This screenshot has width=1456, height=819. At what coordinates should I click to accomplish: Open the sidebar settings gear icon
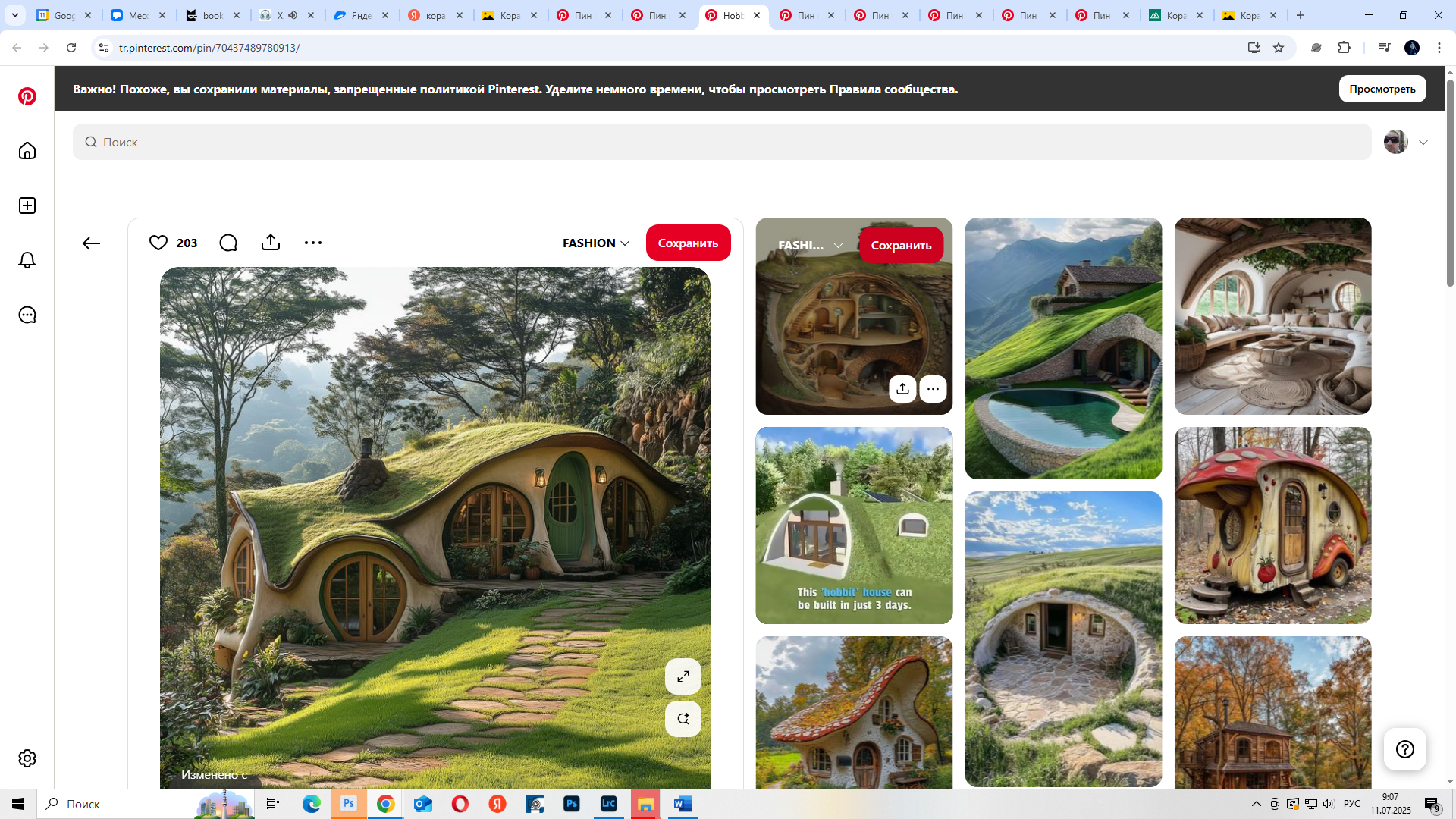click(x=27, y=758)
